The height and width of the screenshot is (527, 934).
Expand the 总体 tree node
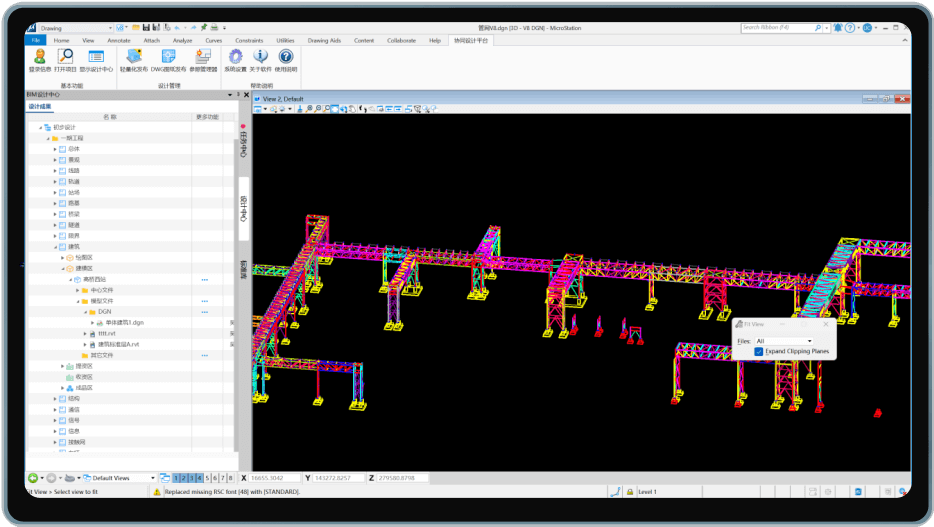tap(55, 149)
